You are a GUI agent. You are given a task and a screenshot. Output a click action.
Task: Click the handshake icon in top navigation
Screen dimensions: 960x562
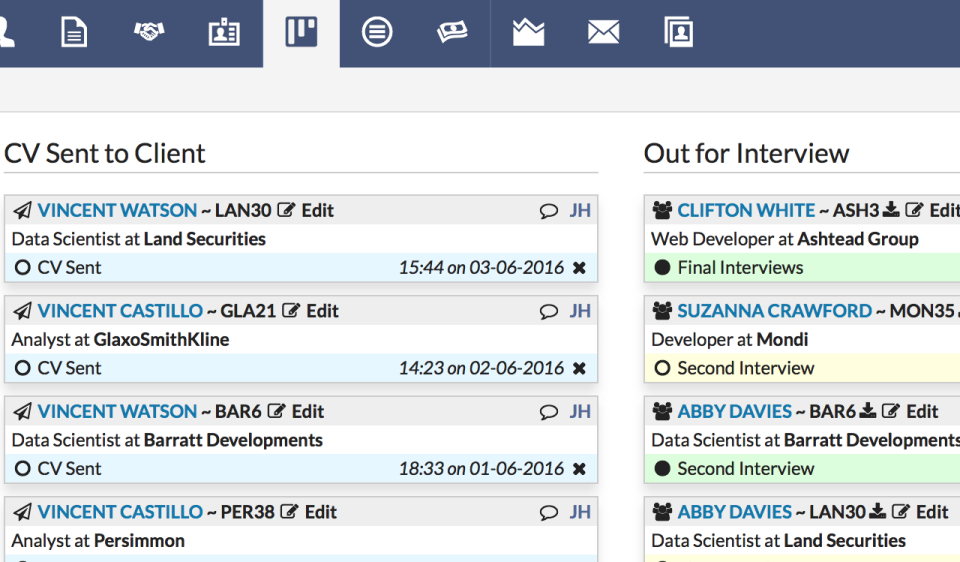pos(149,33)
